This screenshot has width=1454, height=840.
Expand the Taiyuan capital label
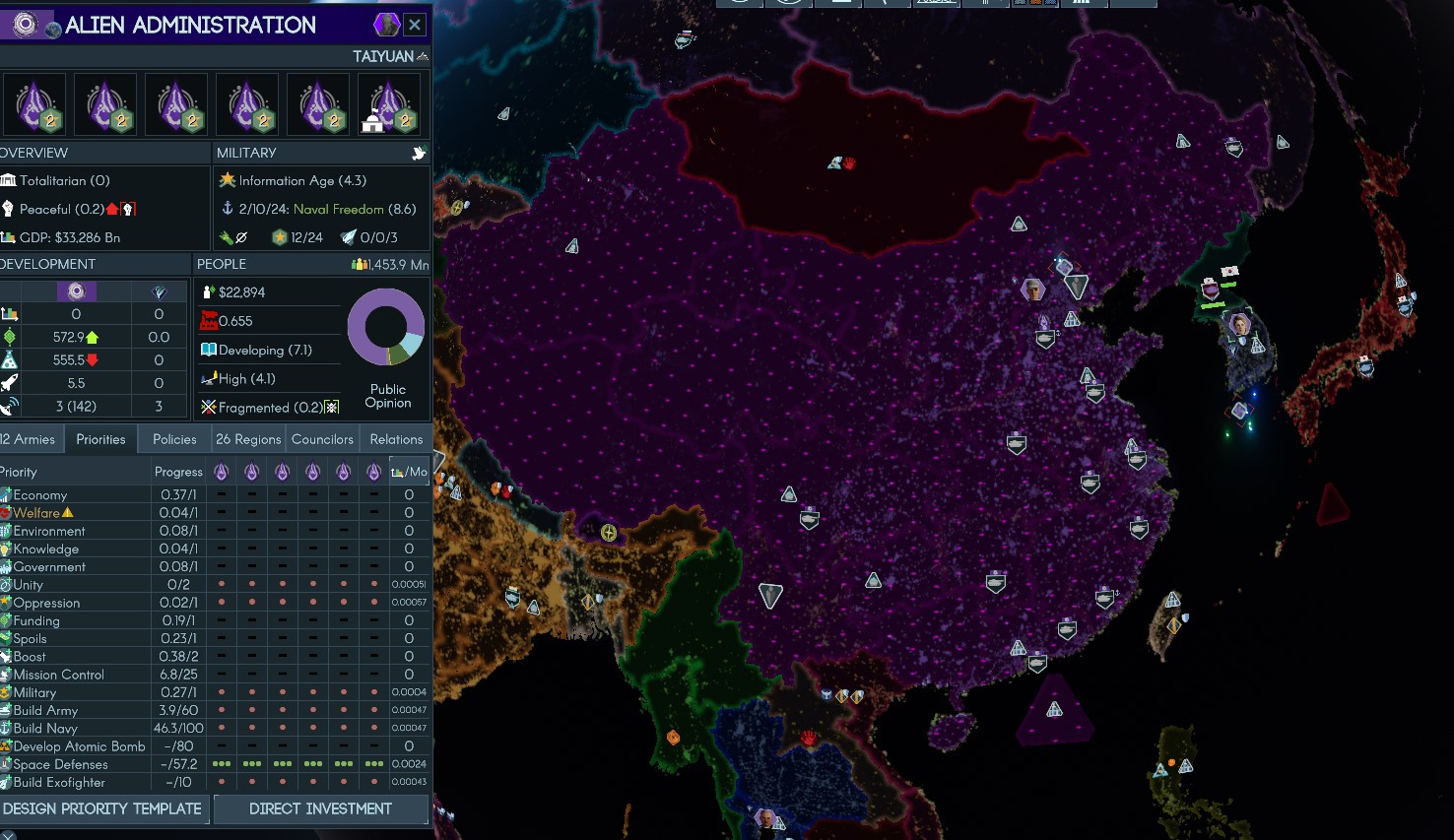(x=391, y=56)
